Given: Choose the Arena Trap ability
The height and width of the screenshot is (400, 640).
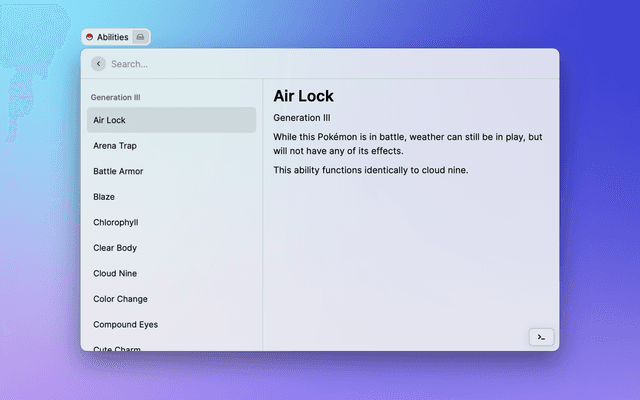Looking at the screenshot, I should click(171, 146).
